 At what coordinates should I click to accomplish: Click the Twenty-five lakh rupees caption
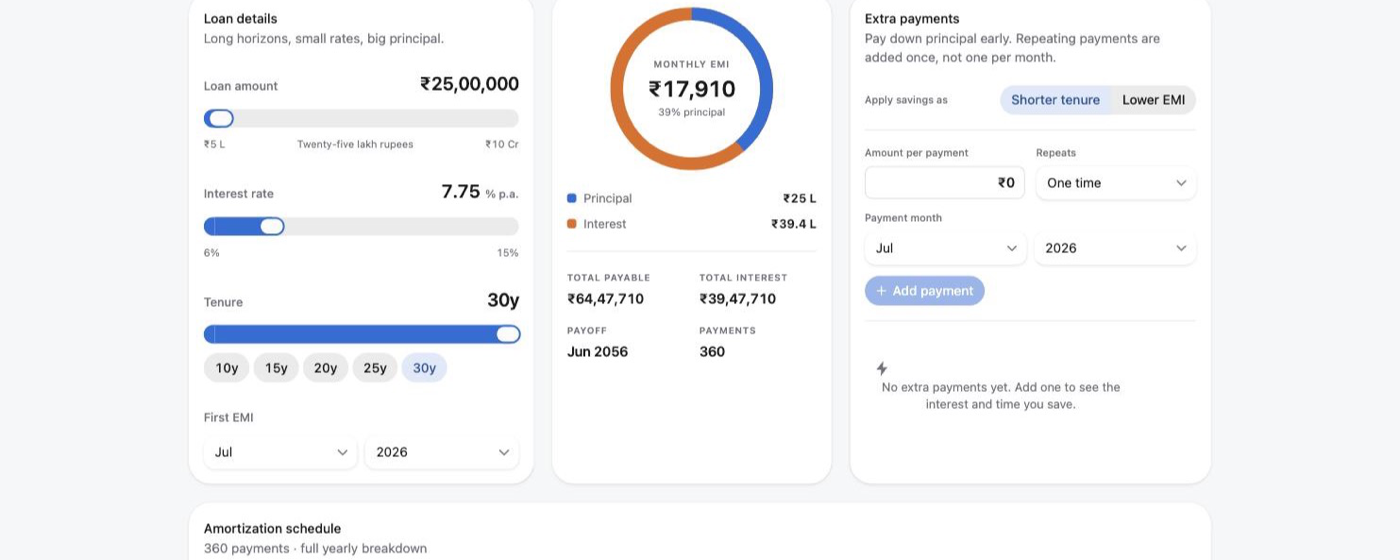point(355,144)
